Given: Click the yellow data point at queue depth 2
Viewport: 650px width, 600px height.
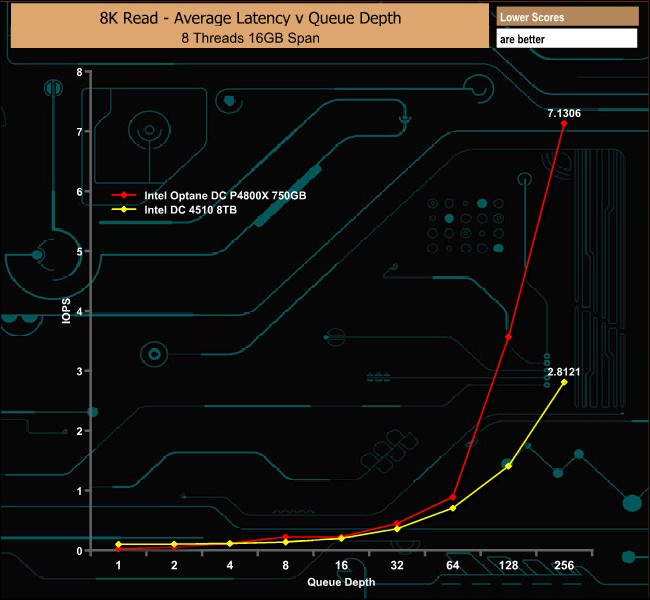Looking at the screenshot, I should point(174,544).
